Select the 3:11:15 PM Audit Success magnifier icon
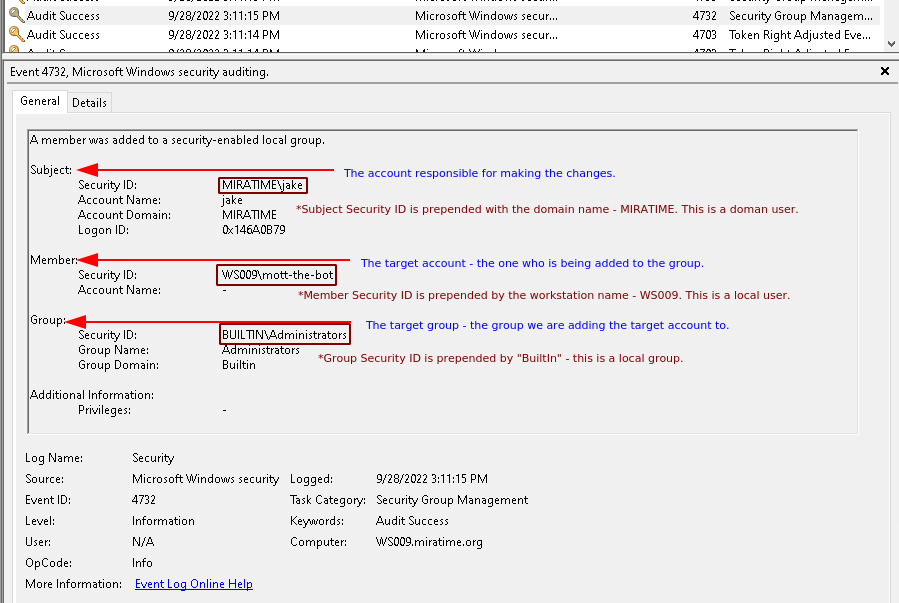 (17, 15)
